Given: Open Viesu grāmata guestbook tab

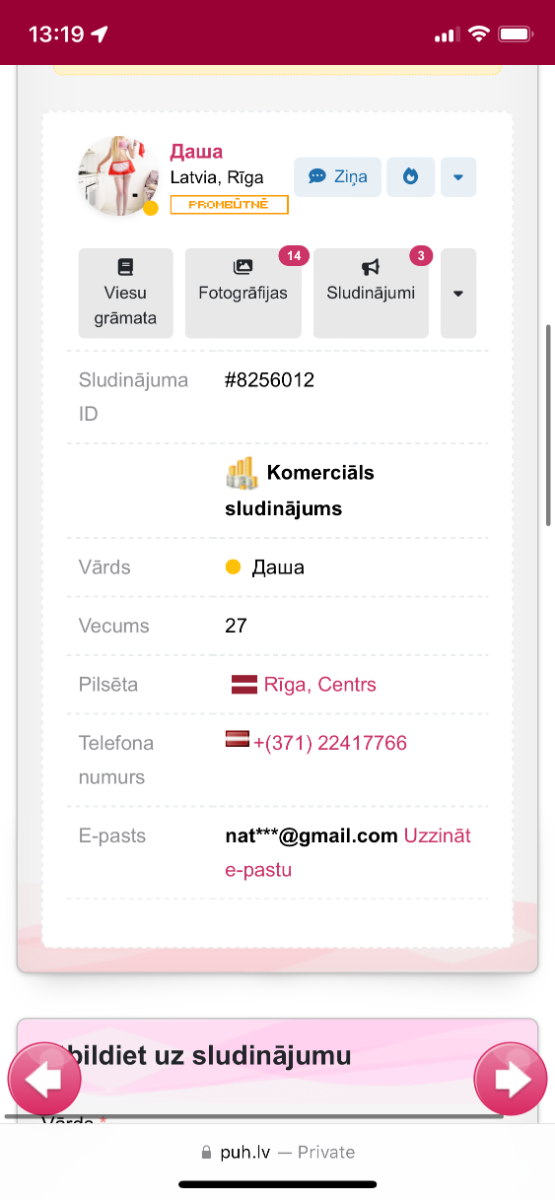Looking at the screenshot, I should click(x=126, y=293).
